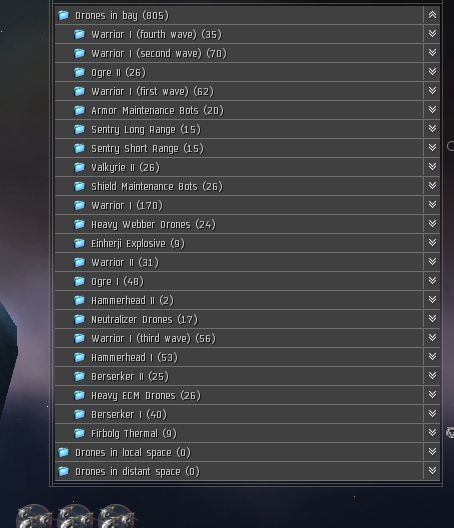454x528 pixels.
Task: Click the Drones in bay folder icon
Action: tap(63, 15)
